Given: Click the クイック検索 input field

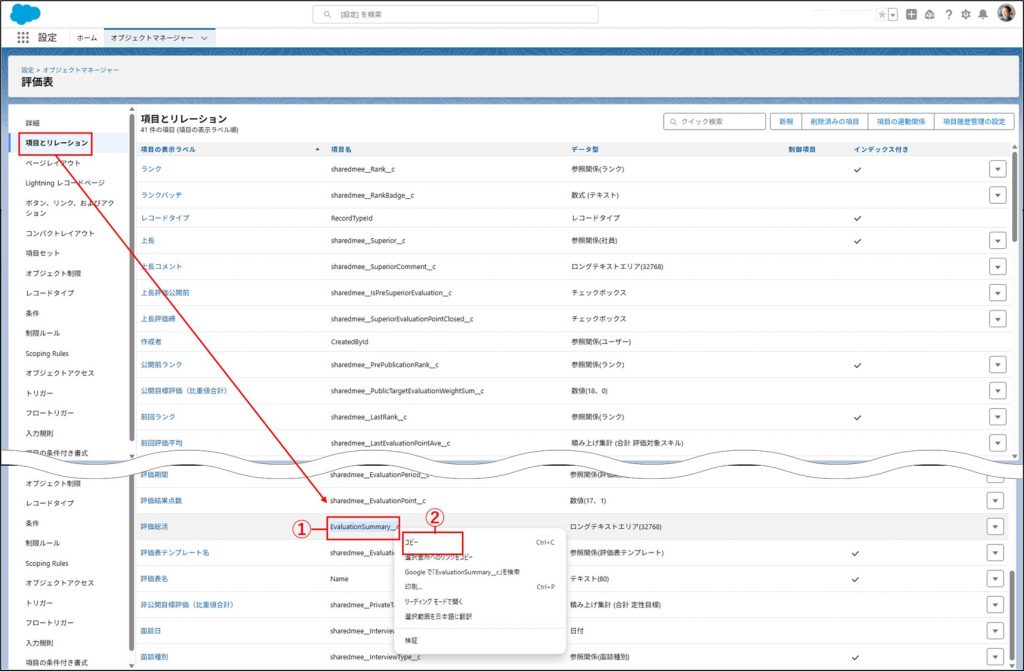Looking at the screenshot, I should (714, 121).
